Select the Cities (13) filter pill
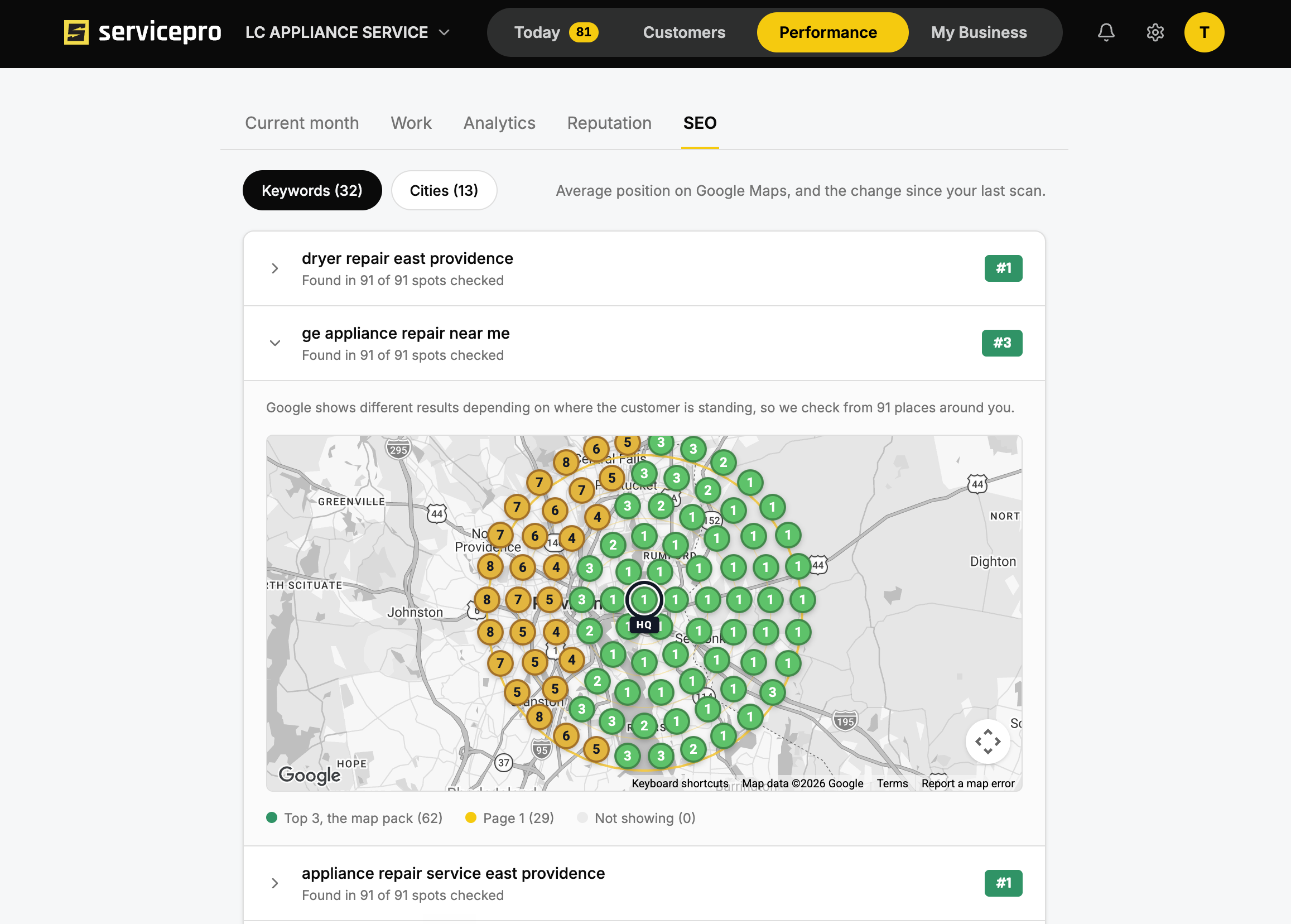 coord(444,191)
